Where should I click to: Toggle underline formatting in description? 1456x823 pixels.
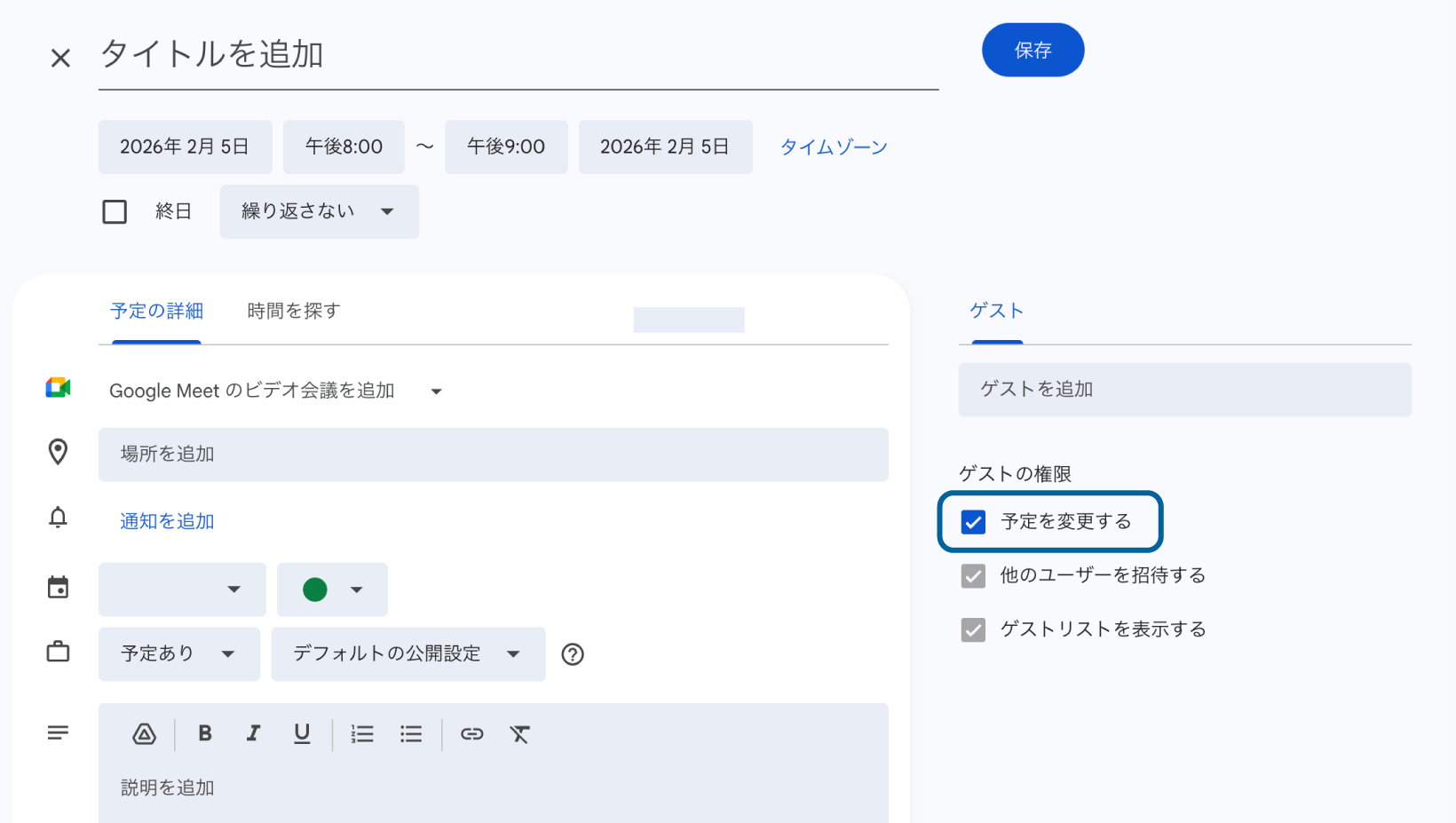(x=302, y=733)
